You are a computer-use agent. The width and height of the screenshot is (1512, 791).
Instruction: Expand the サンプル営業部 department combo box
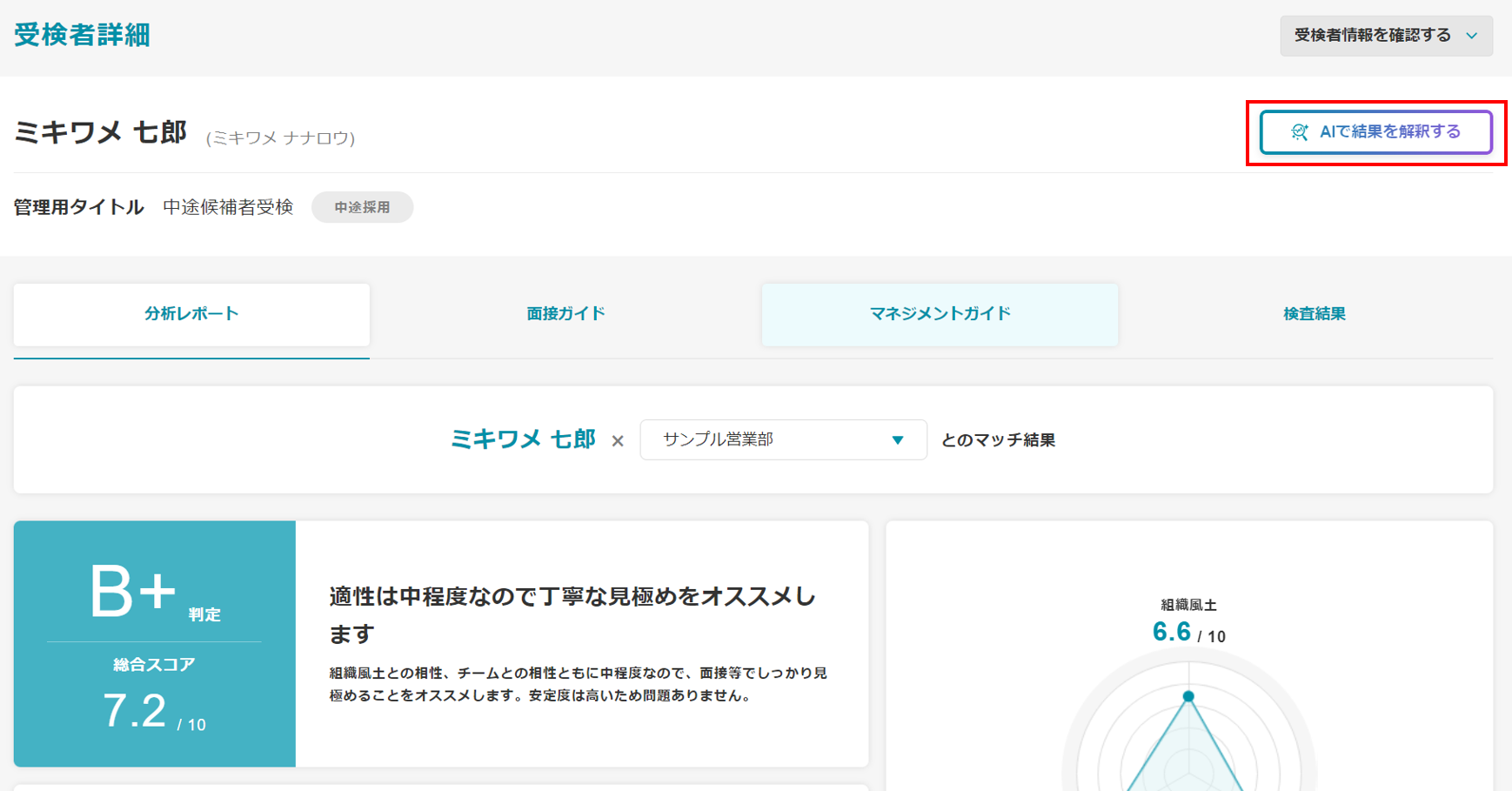coord(782,440)
